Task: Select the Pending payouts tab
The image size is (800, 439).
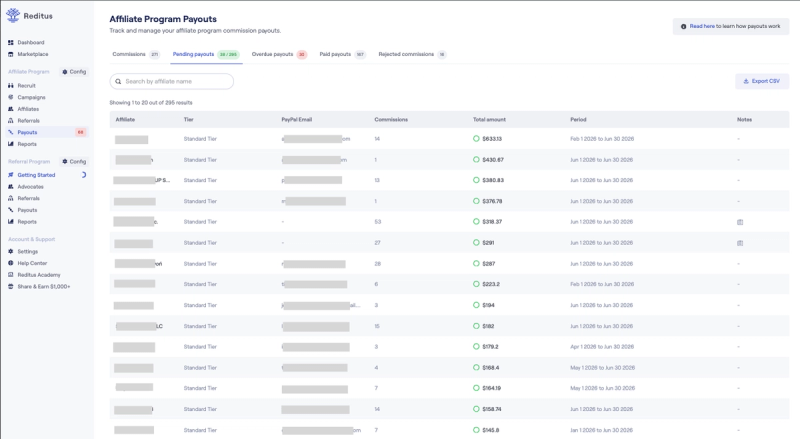Action: [206, 54]
